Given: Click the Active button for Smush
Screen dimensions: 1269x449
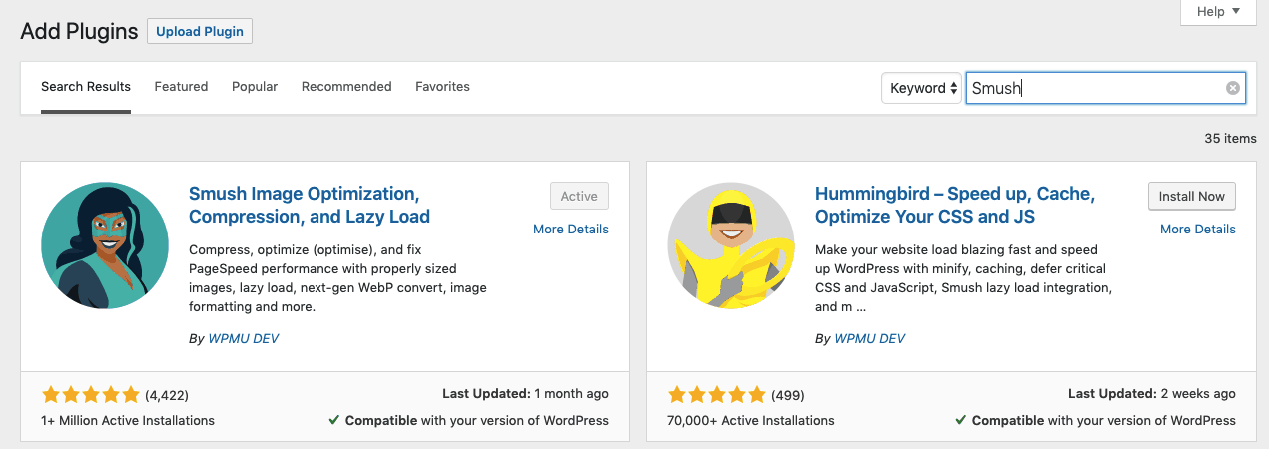Looking at the screenshot, I should pyautogui.click(x=579, y=196).
